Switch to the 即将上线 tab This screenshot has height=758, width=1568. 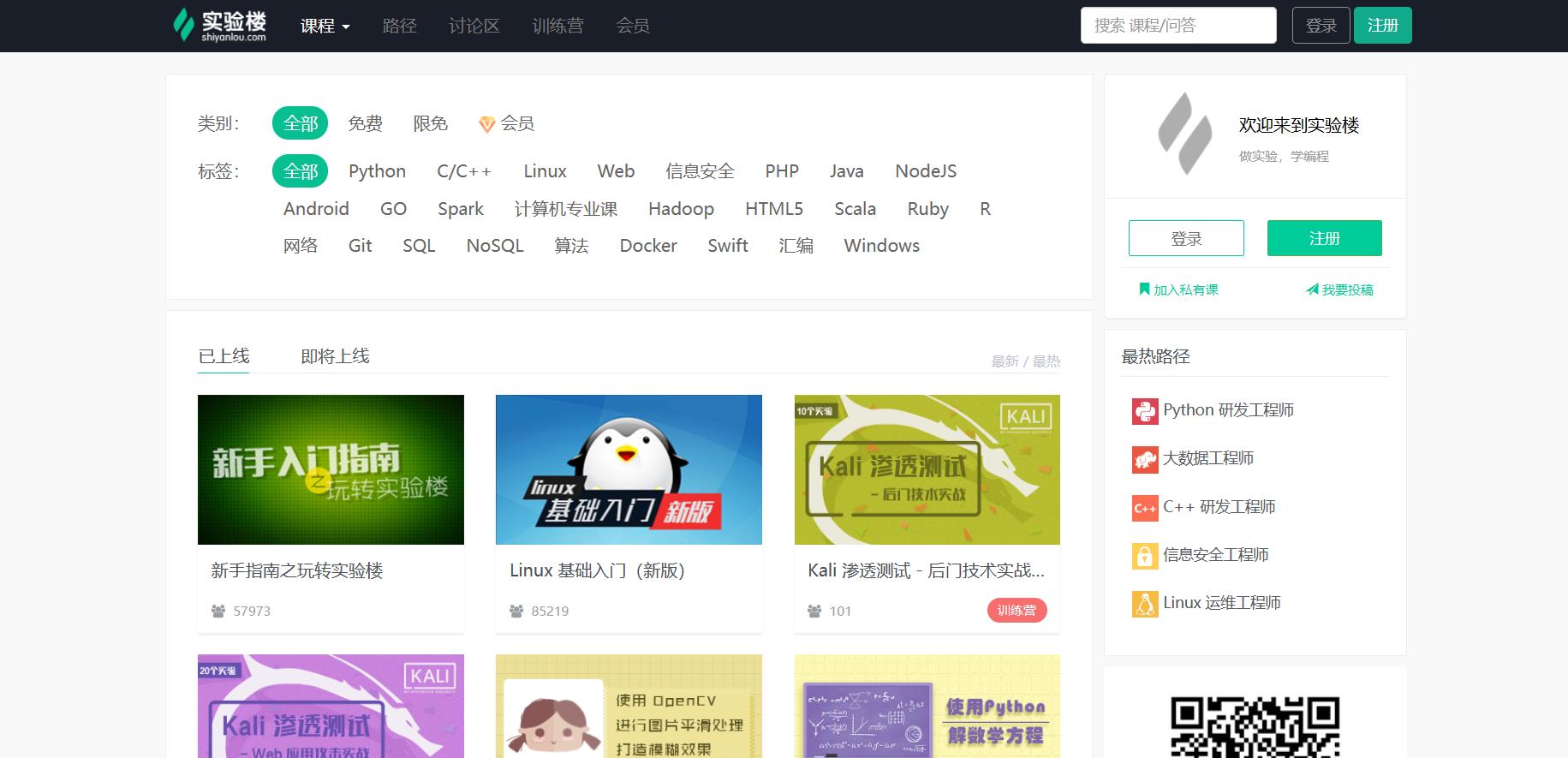tap(335, 356)
